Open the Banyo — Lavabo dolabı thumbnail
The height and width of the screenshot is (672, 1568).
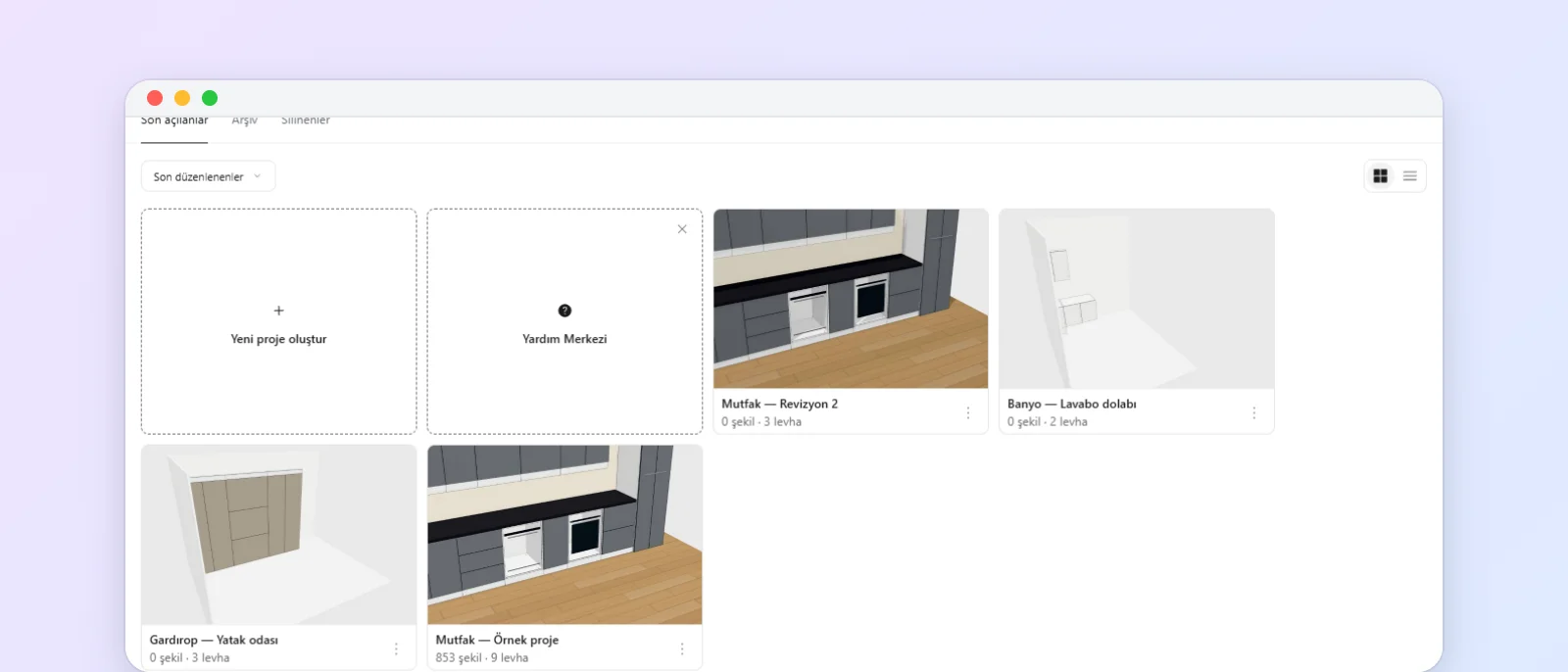tap(1137, 299)
